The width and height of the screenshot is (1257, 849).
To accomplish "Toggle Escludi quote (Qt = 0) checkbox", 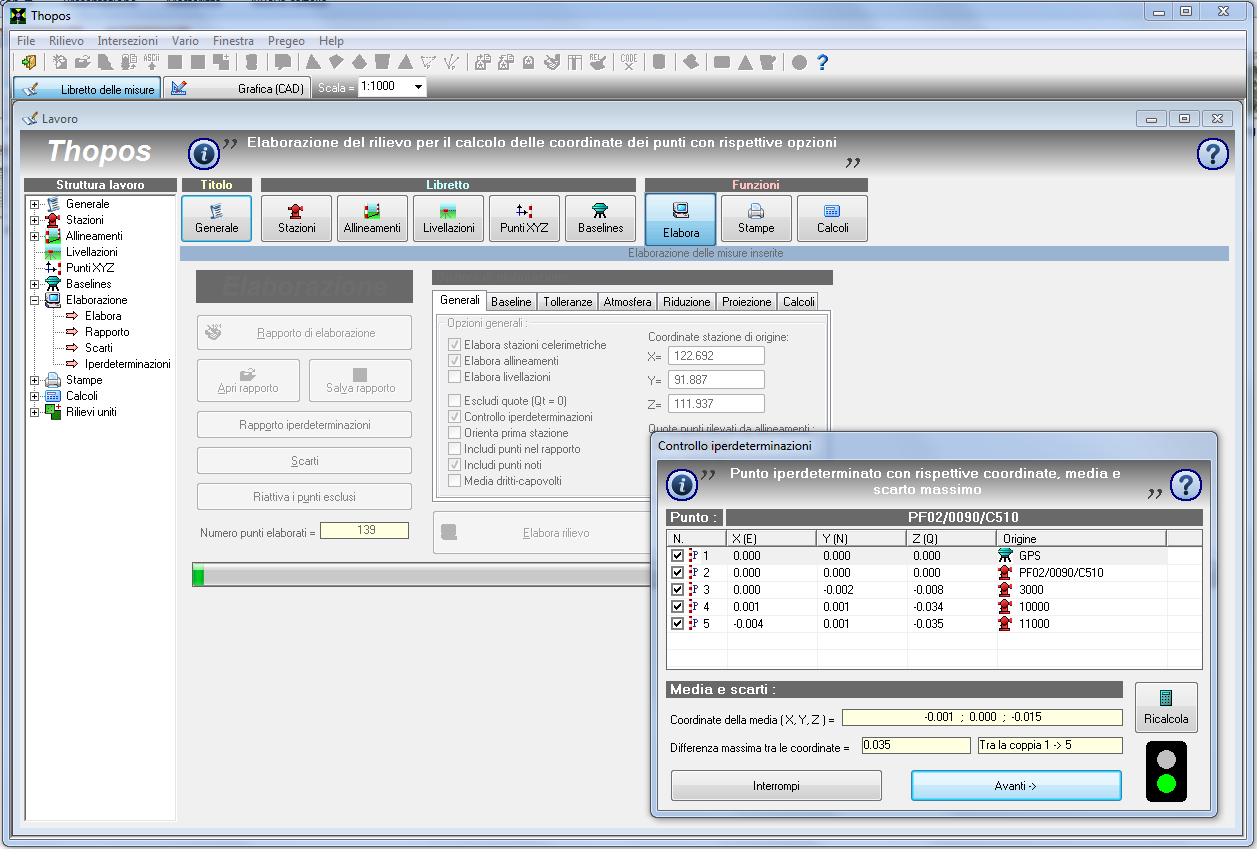I will (x=455, y=401).
